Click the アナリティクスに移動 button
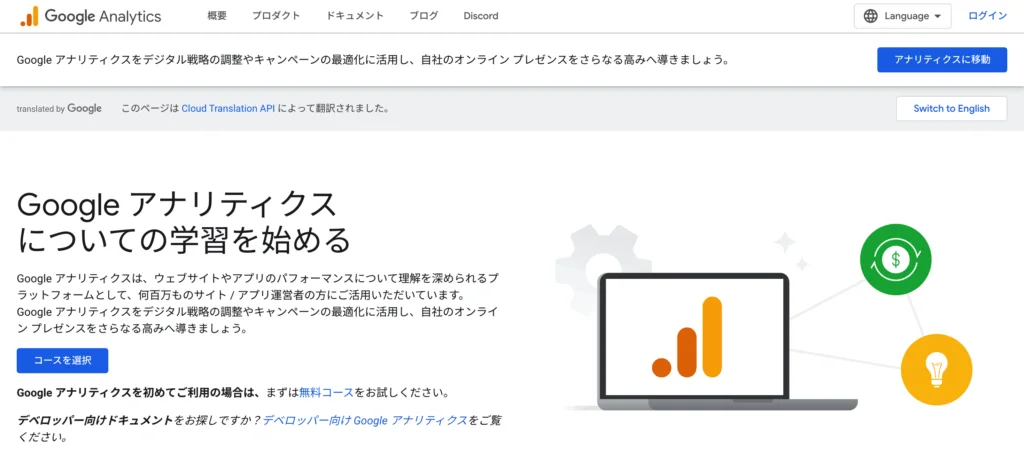Image resolution: width=1024 pixels, height=470 pixels. [x=942, y=59]
